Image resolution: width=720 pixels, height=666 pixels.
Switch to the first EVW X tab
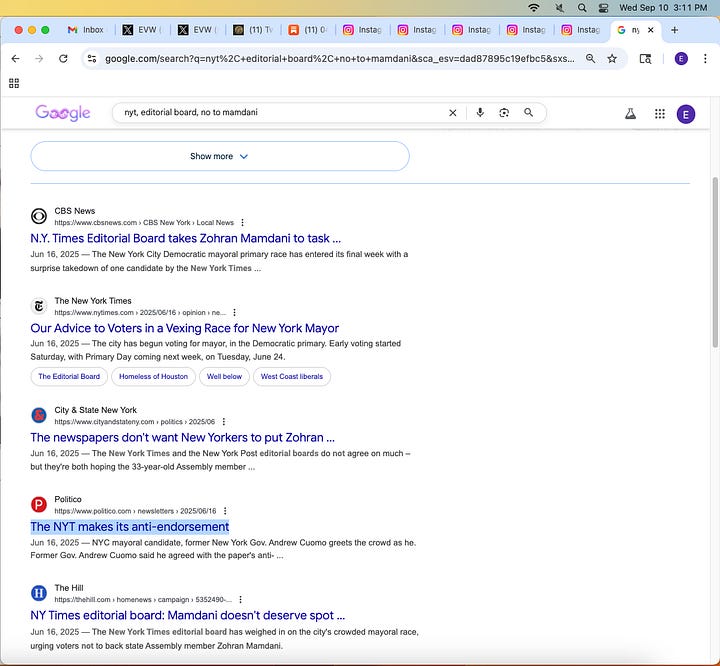coord(142,30)
